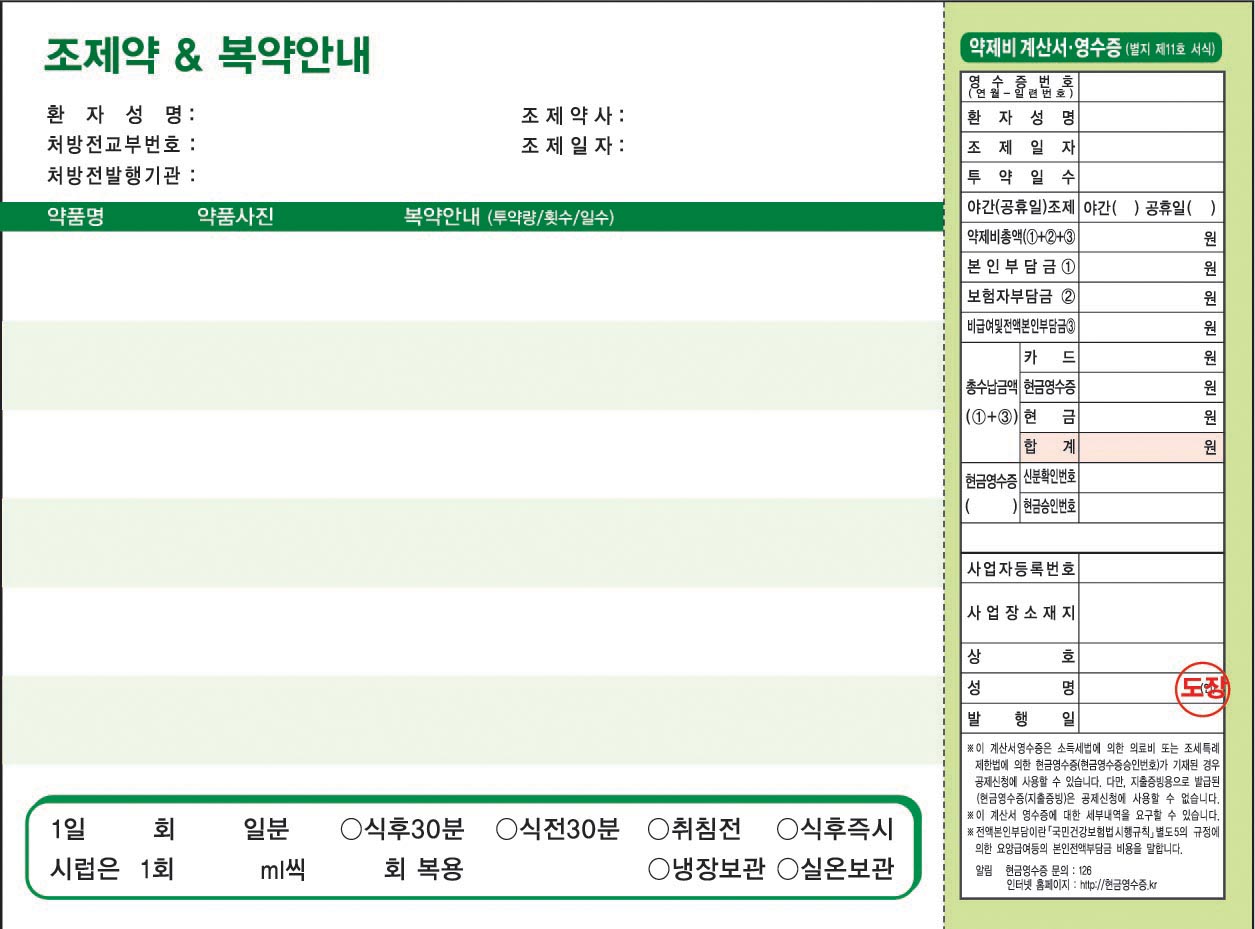Click the blank cell beside 투약일수
The height and width of the screenshot is (929, 1255).
point(1151,177)
